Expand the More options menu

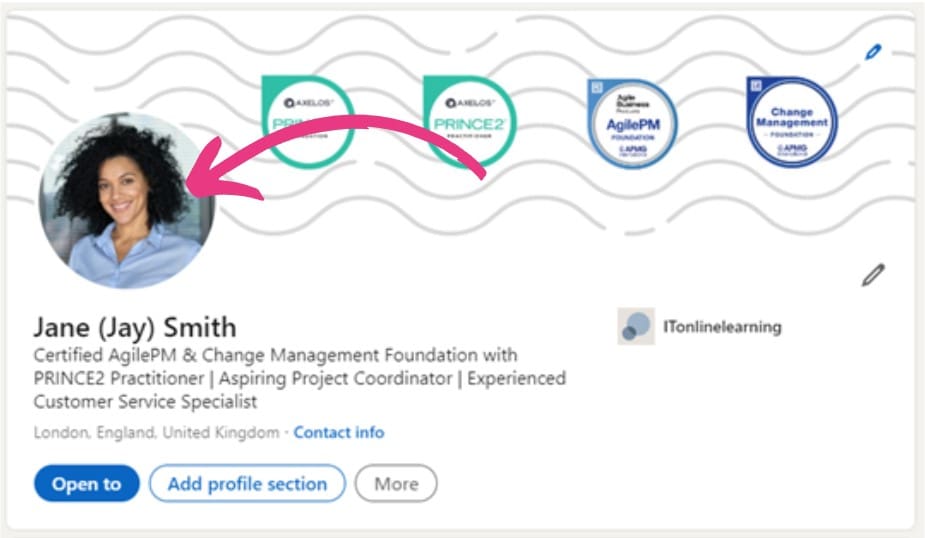pyautogui.click(x=396, y=484)
